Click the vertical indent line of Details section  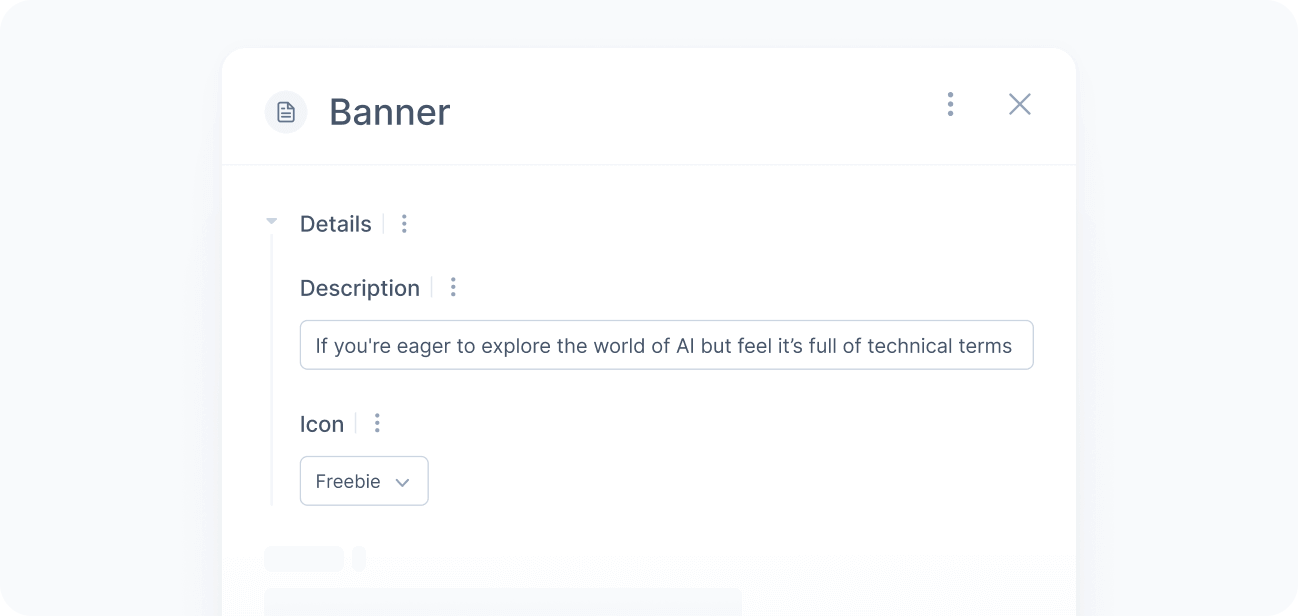(x=271, y=370)
